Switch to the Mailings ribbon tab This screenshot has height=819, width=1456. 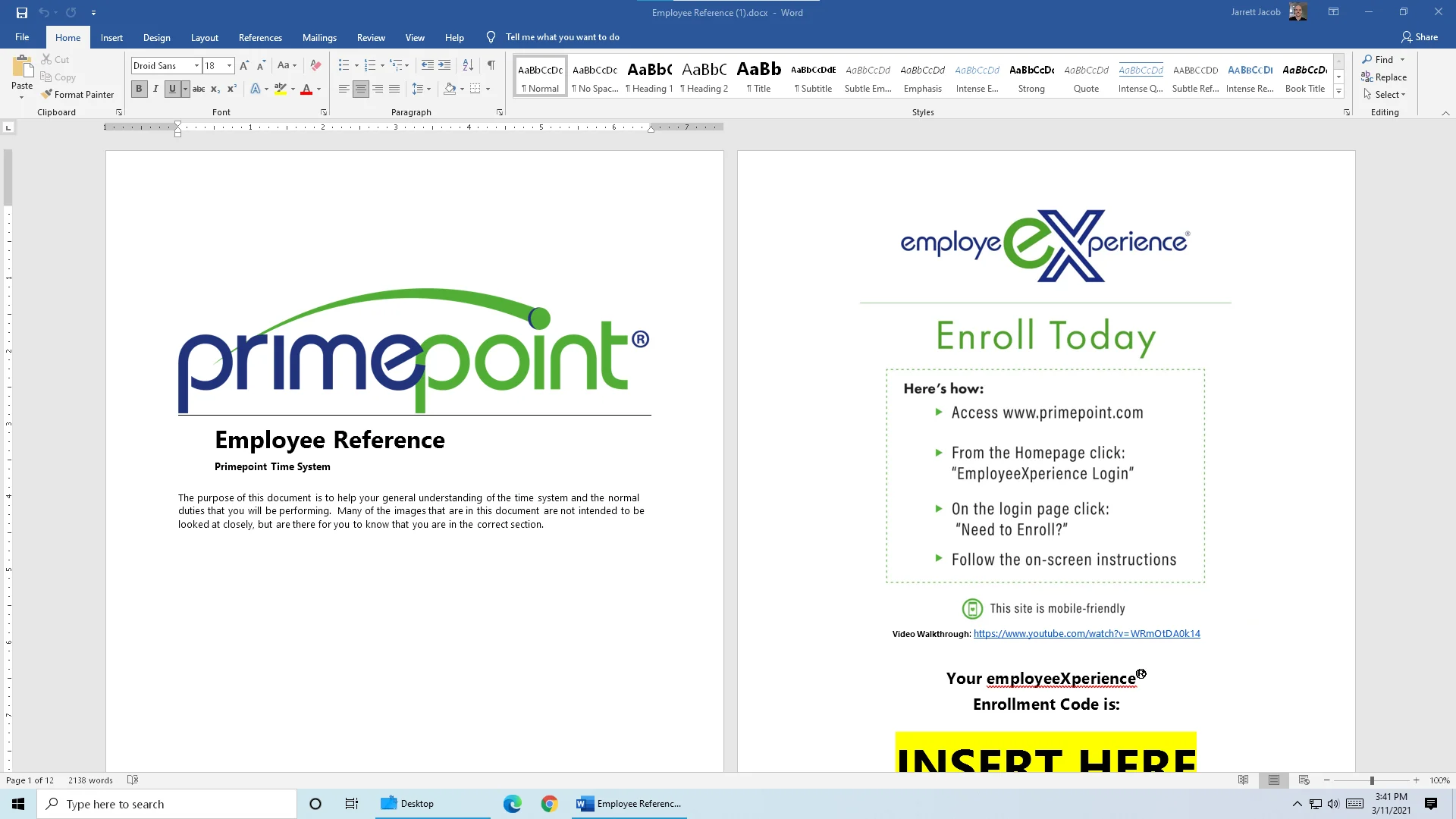point(319,37)
